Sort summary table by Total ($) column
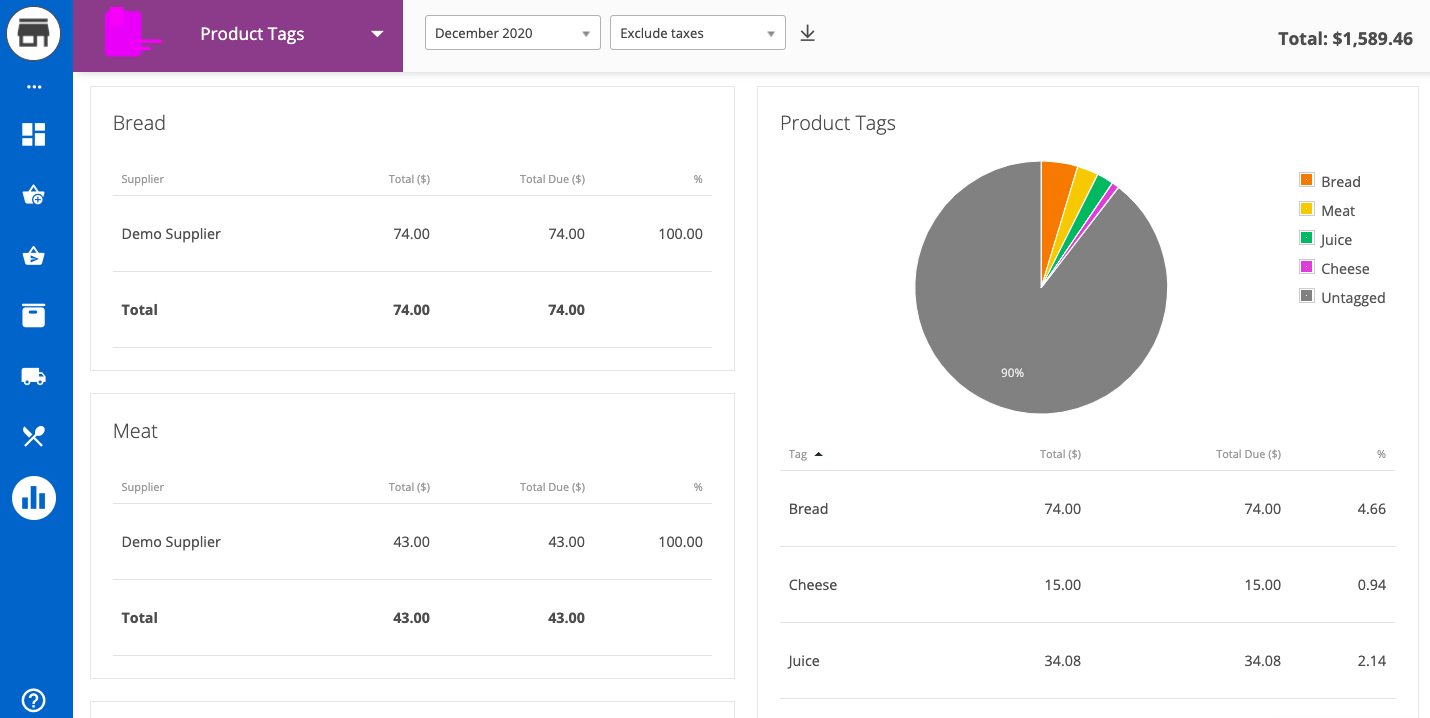Viewport: 1430px width, 718px height. pyautogui.click(x=1060, y=454)
